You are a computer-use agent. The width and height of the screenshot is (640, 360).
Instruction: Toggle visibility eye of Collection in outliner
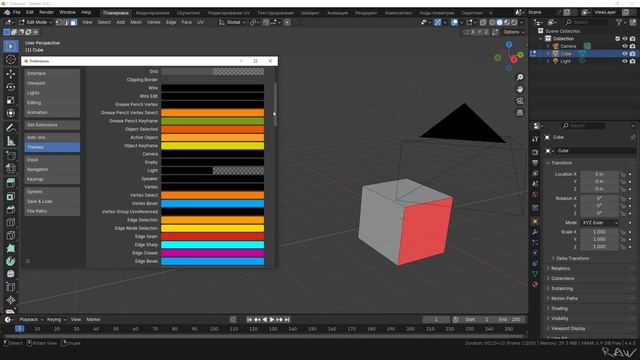point(624,38)
